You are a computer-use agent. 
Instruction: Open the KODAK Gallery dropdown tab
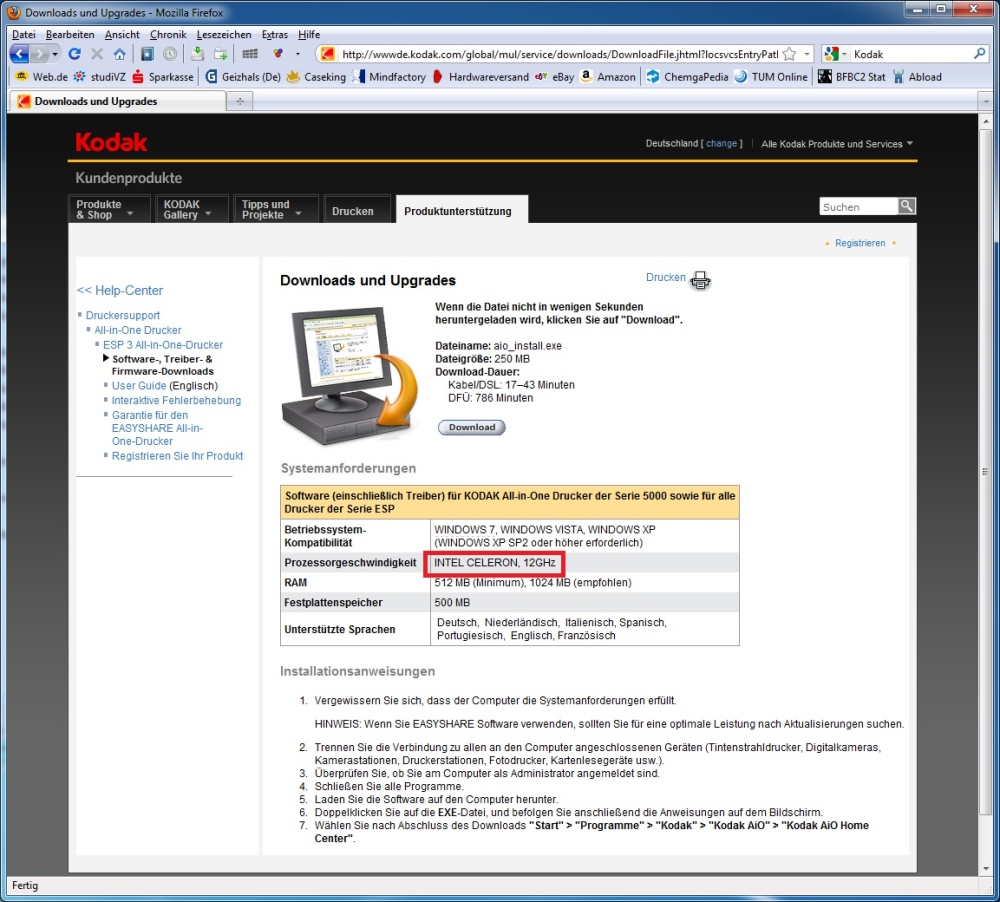coord(192,209)
